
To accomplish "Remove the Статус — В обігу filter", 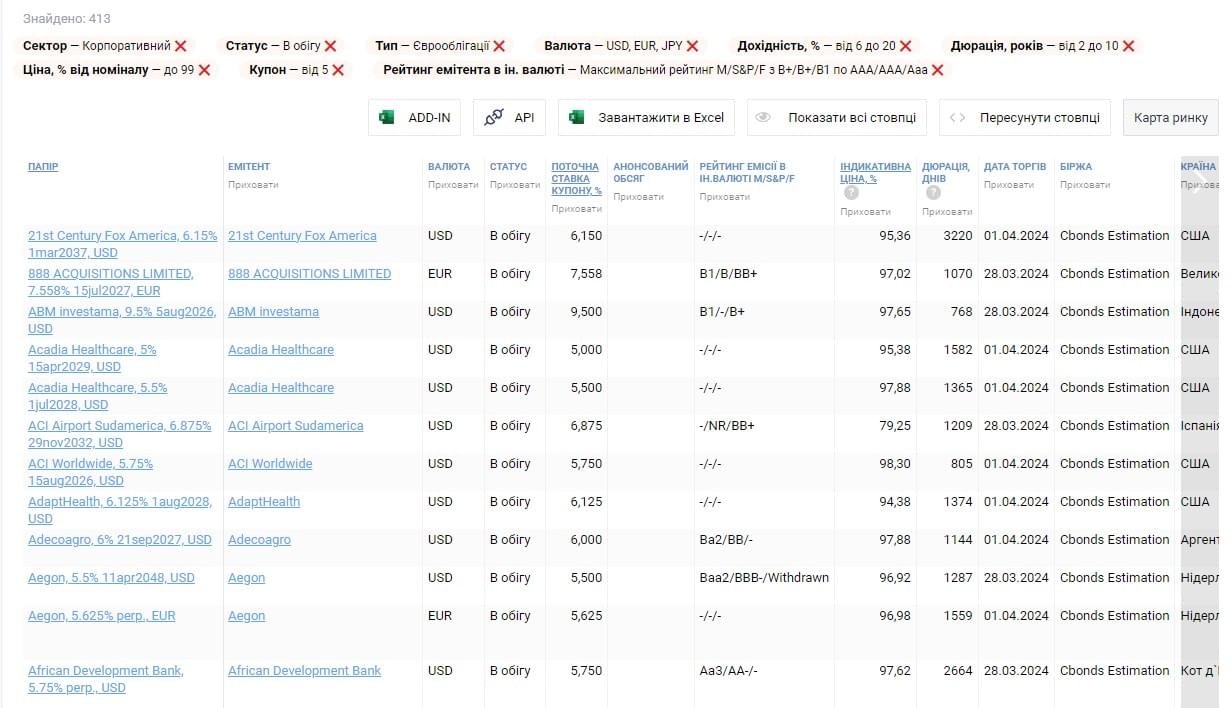I will (x=330, y=46).
